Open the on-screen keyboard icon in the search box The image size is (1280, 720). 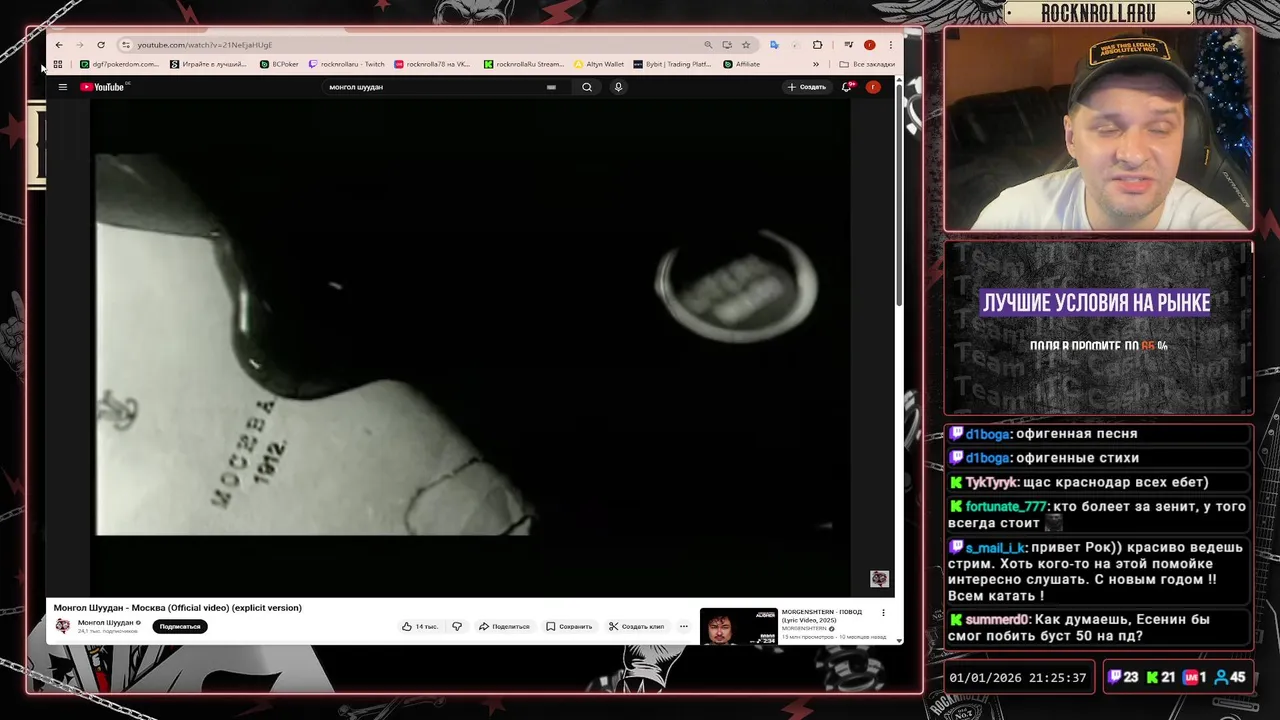tap(551, 87)
